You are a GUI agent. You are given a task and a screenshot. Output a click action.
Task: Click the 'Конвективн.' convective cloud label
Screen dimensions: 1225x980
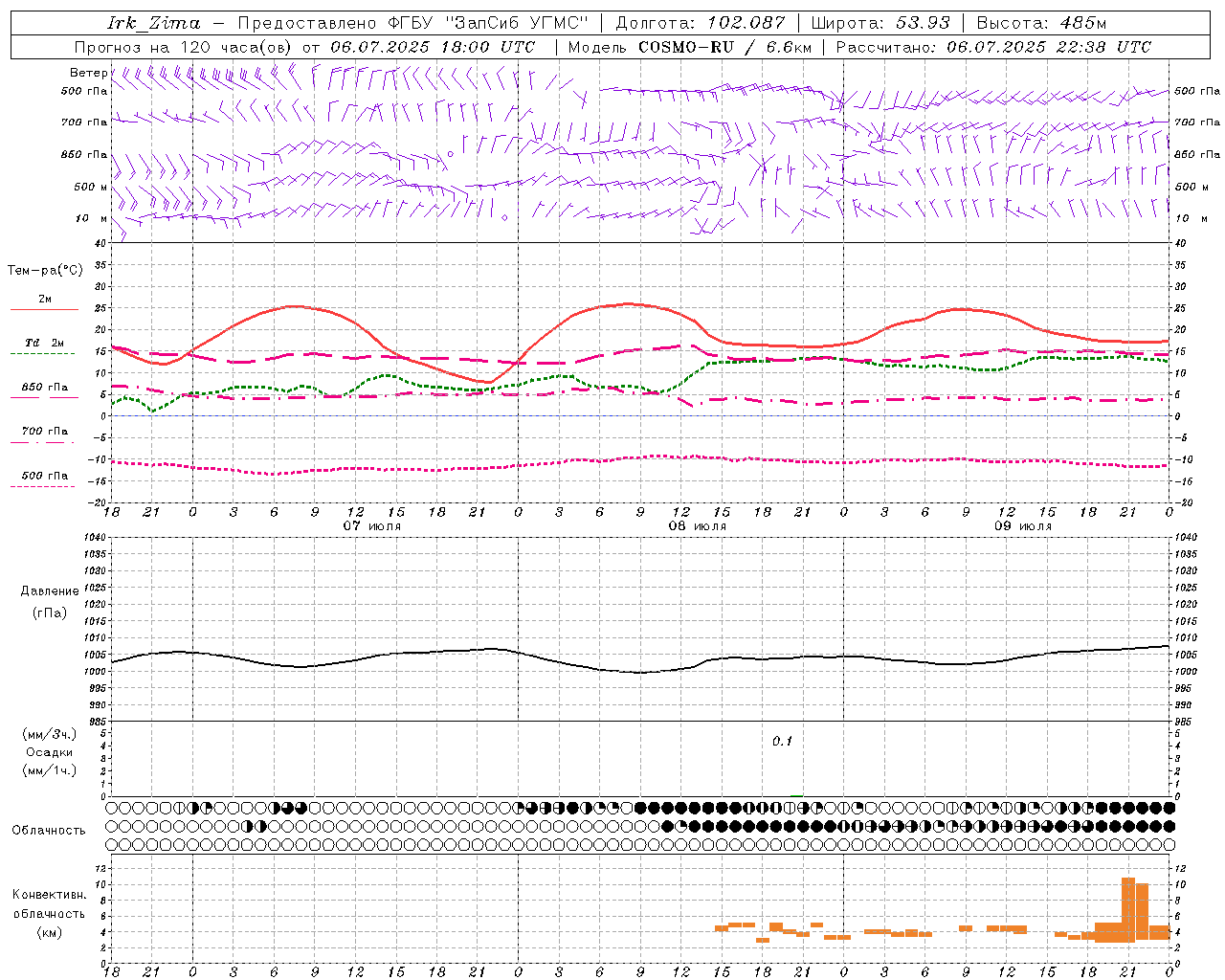click(49, 895)
